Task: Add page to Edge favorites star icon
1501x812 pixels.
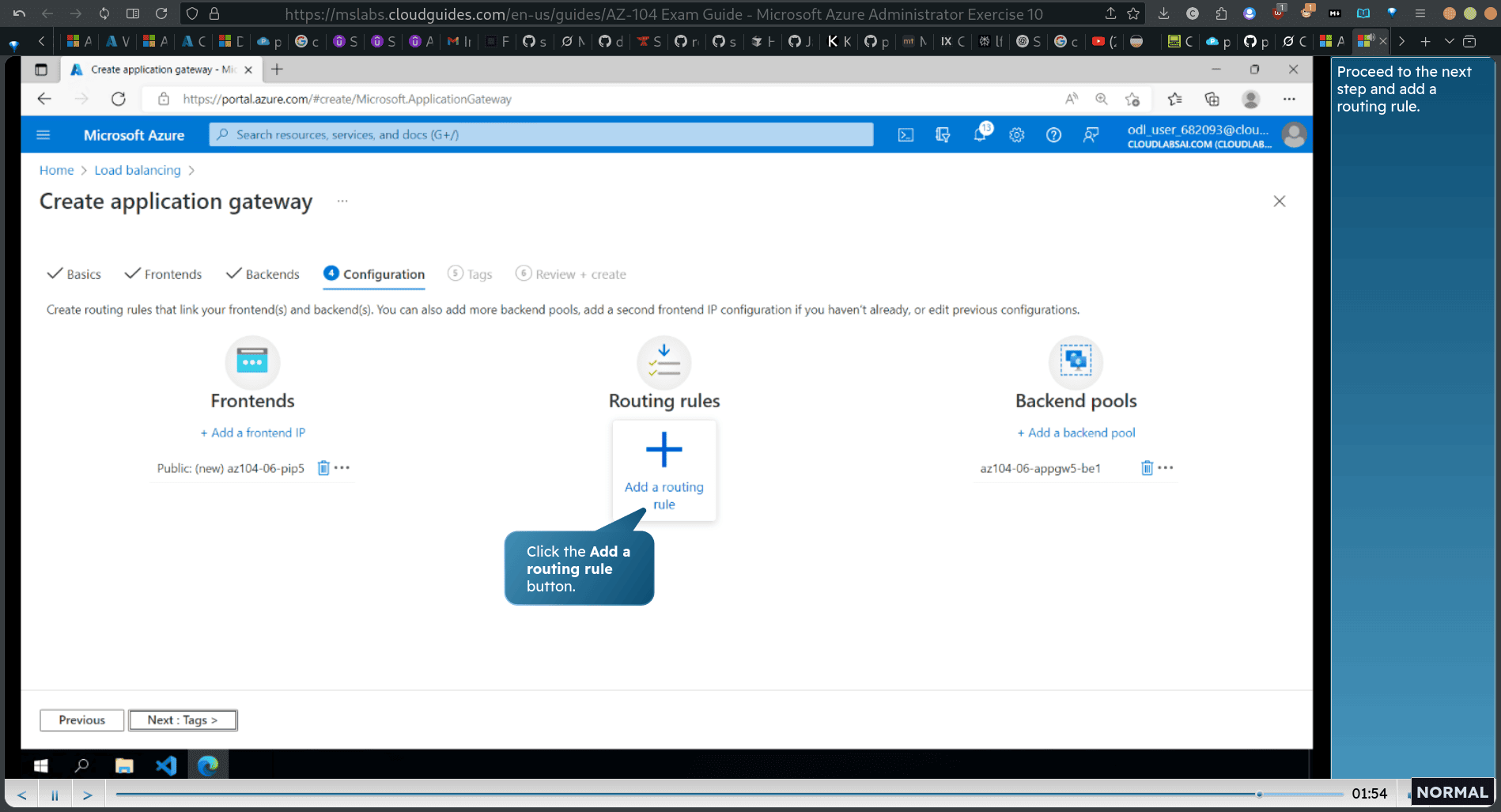Action: [x=1132, y=99]
